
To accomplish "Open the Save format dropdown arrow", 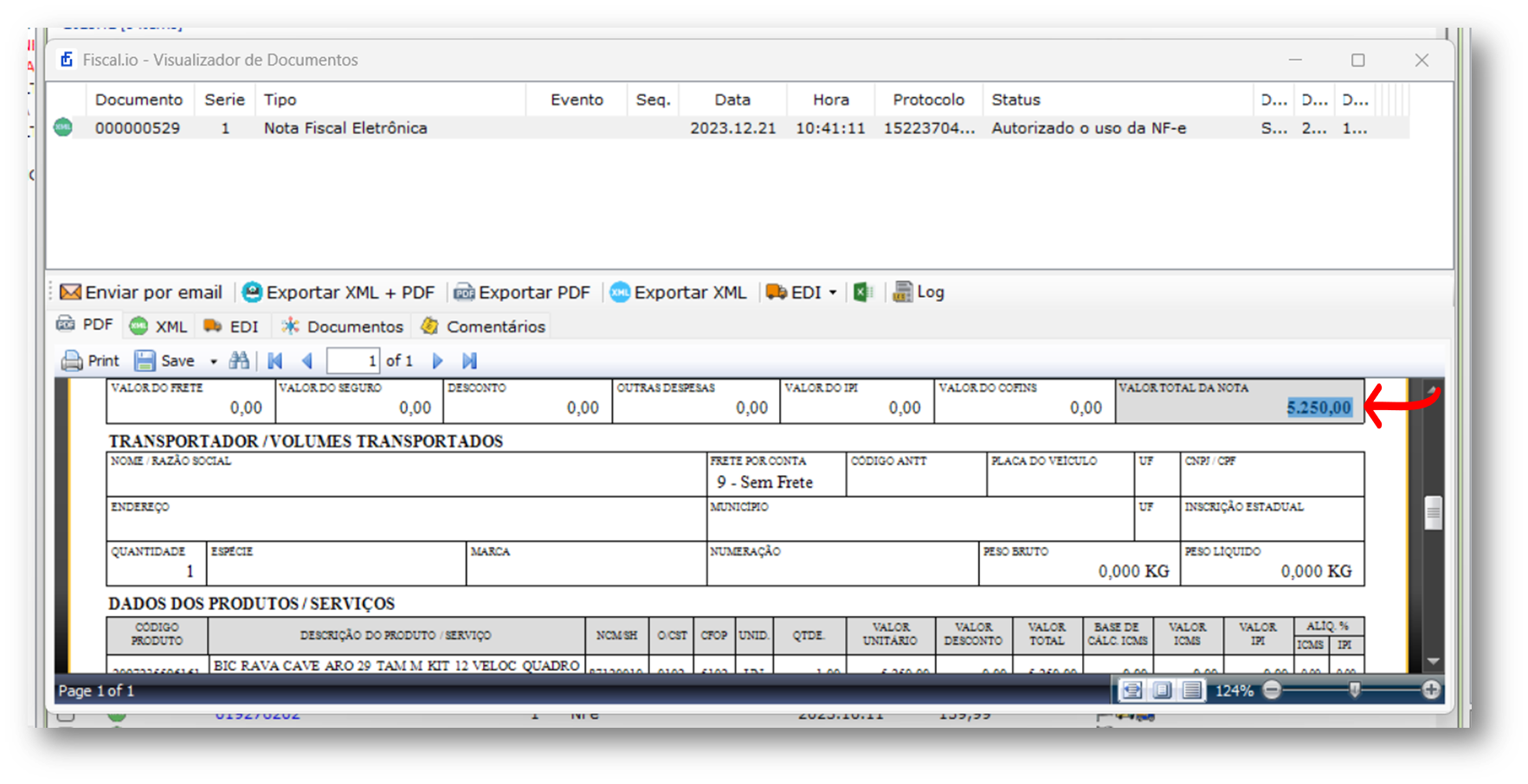I will coord(213,362).
